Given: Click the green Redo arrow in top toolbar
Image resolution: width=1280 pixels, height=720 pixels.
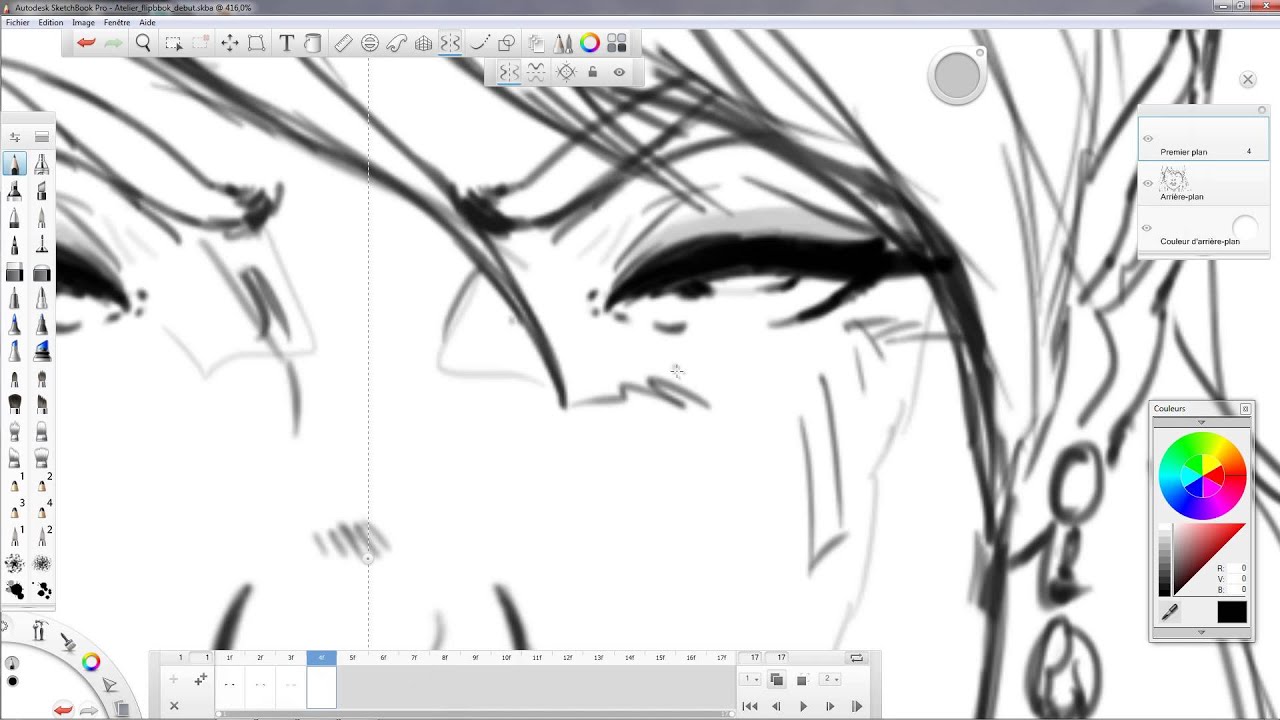Looking at the screenshot, I should click(114, 43).
